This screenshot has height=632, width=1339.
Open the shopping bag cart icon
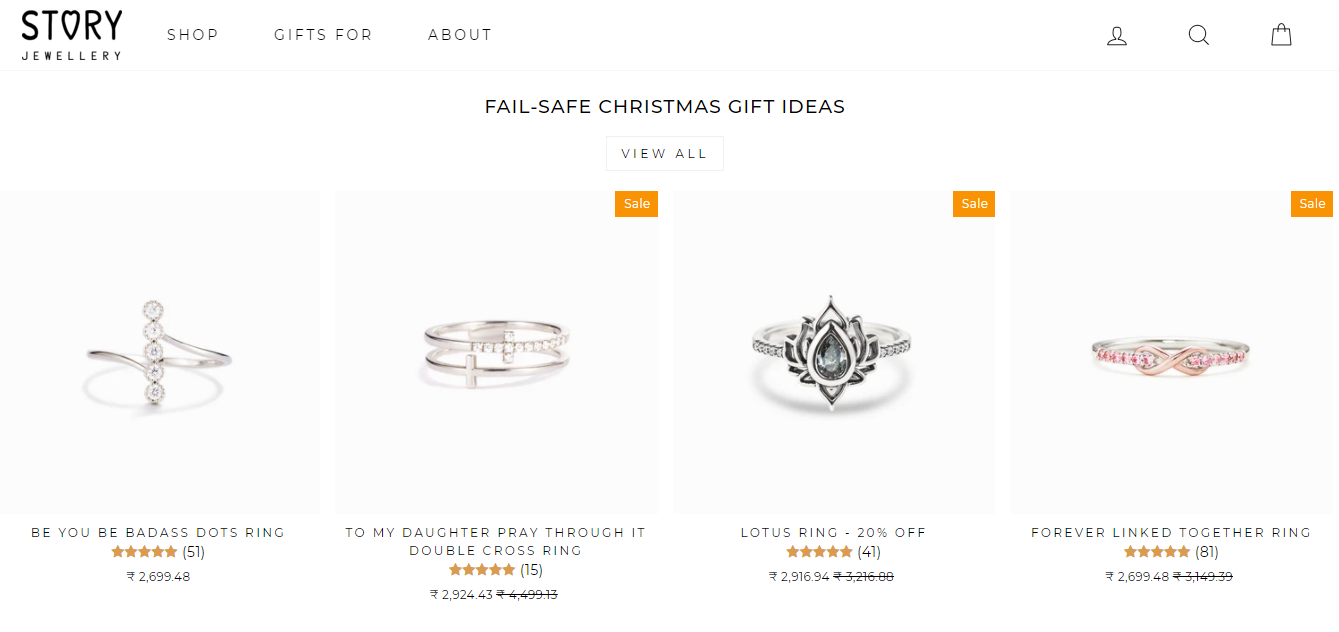1281,36
